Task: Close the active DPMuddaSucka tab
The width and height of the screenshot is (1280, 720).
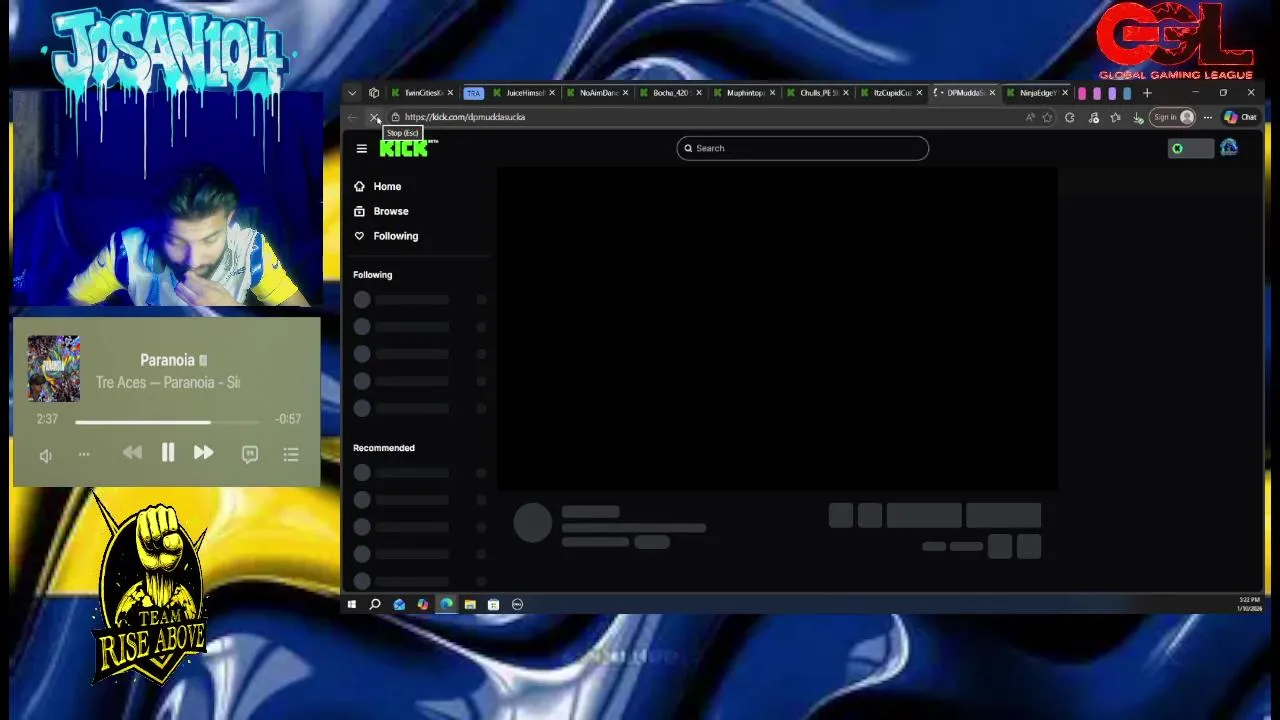Action: 992,93
